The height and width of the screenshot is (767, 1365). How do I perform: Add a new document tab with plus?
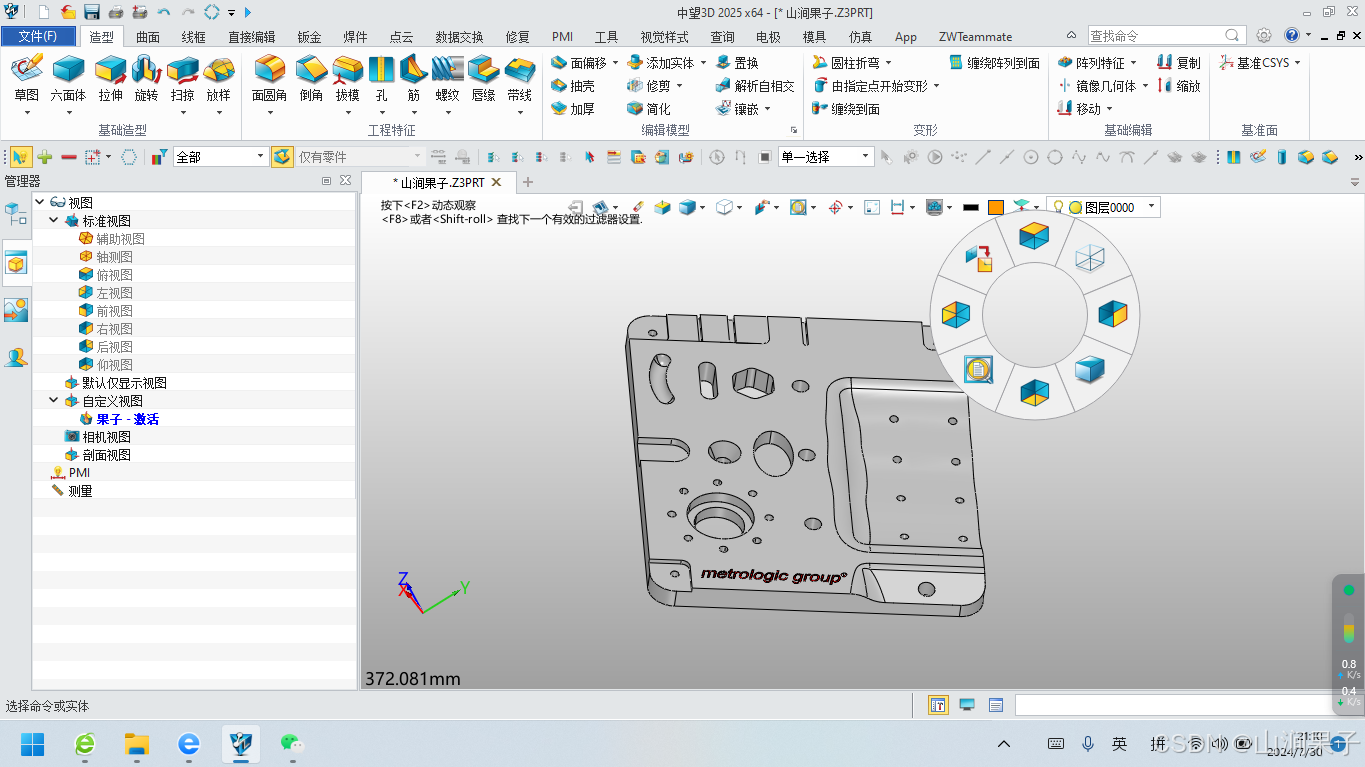(528, 182)
